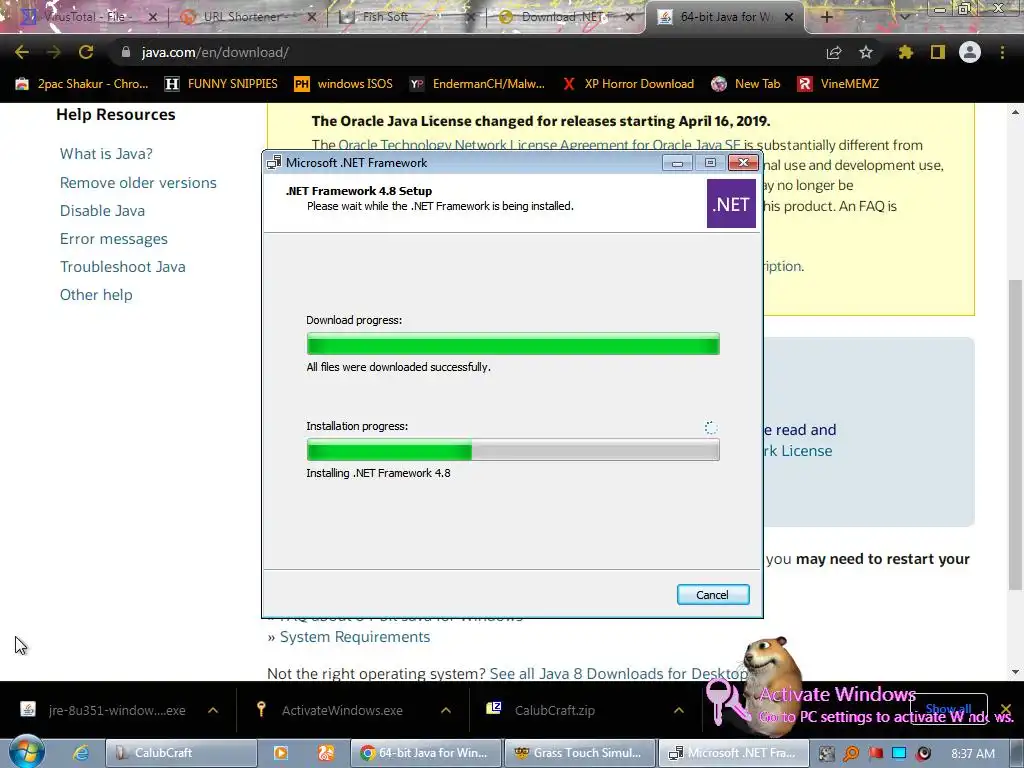
Task: Minimize the Microsoft .NET Framework dialog
Action: pos(677,163)
